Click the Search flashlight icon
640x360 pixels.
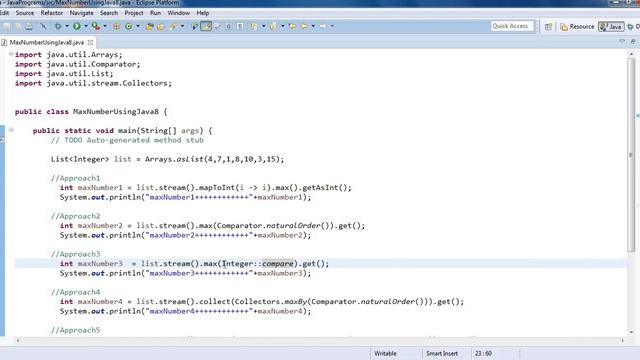173,26
